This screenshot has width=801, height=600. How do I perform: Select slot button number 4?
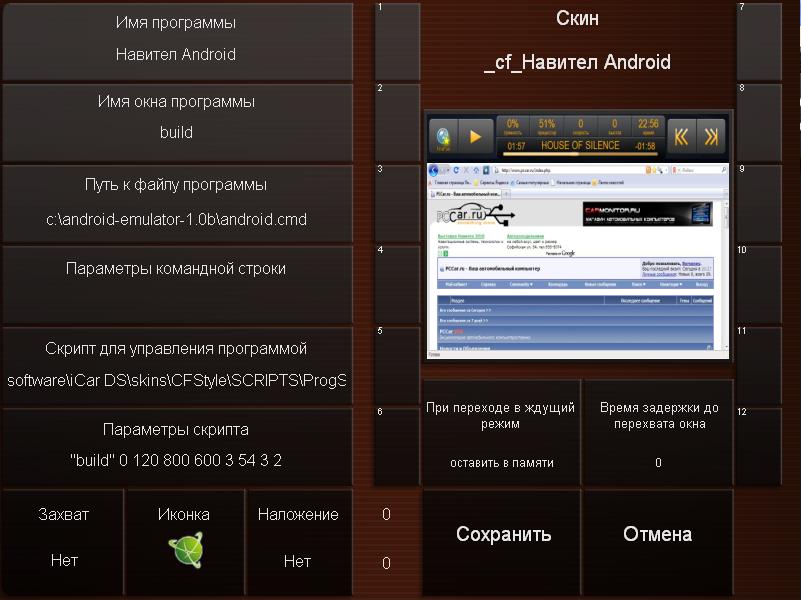tap(397, 284)
